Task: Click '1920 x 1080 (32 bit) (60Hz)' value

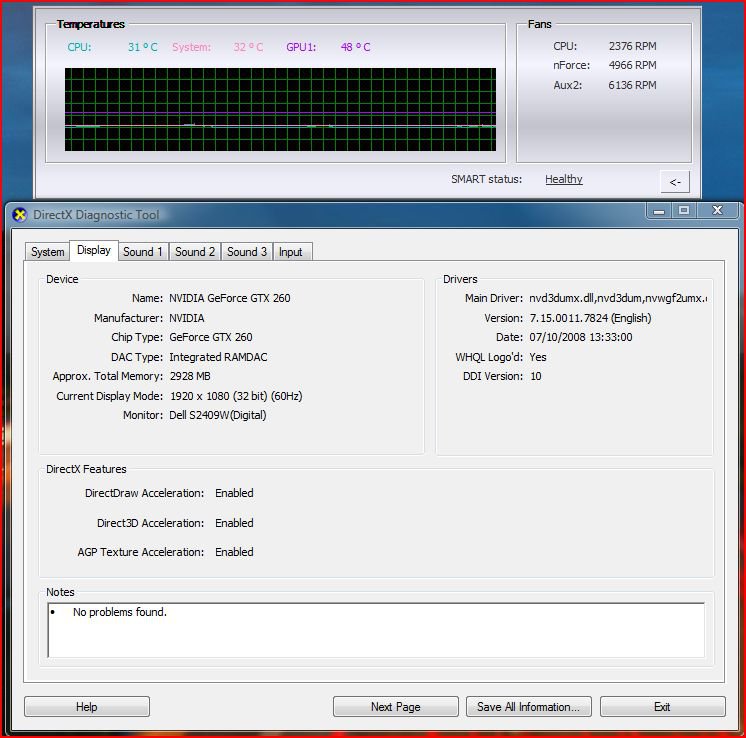Action: (236, 396)
